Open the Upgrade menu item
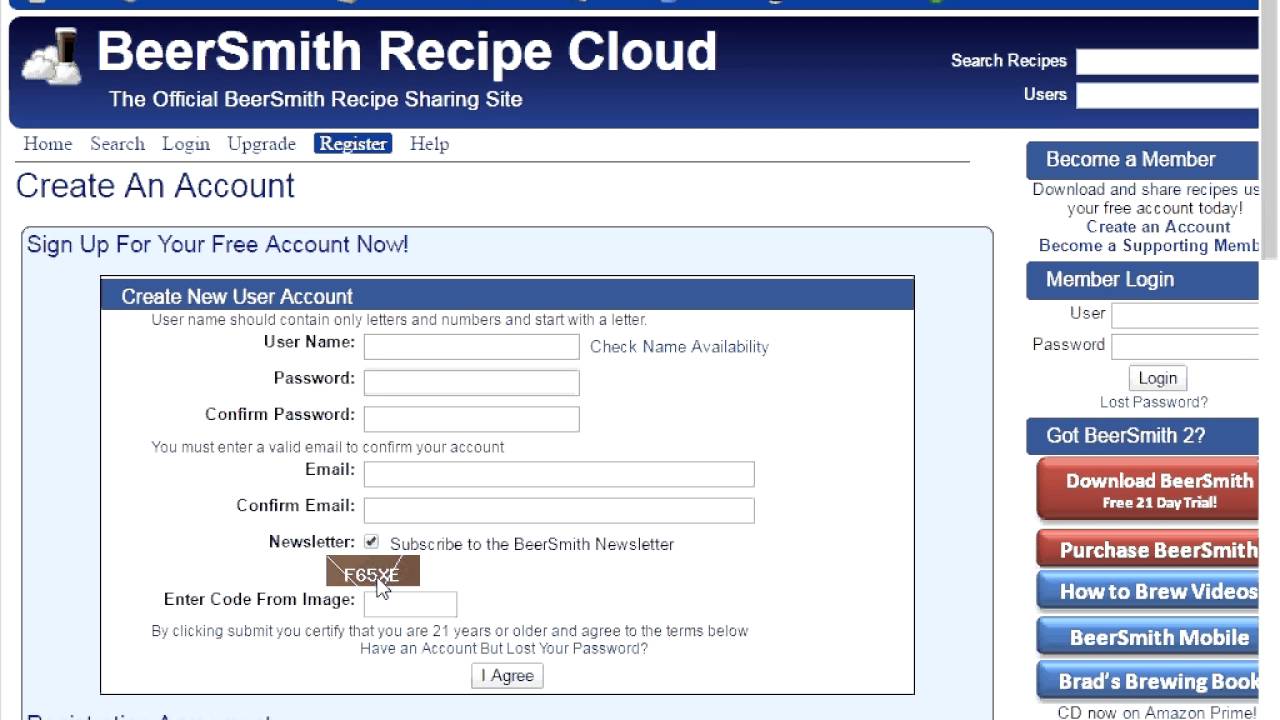Screen dimensions: 1280x720 [x=262, y=144]
